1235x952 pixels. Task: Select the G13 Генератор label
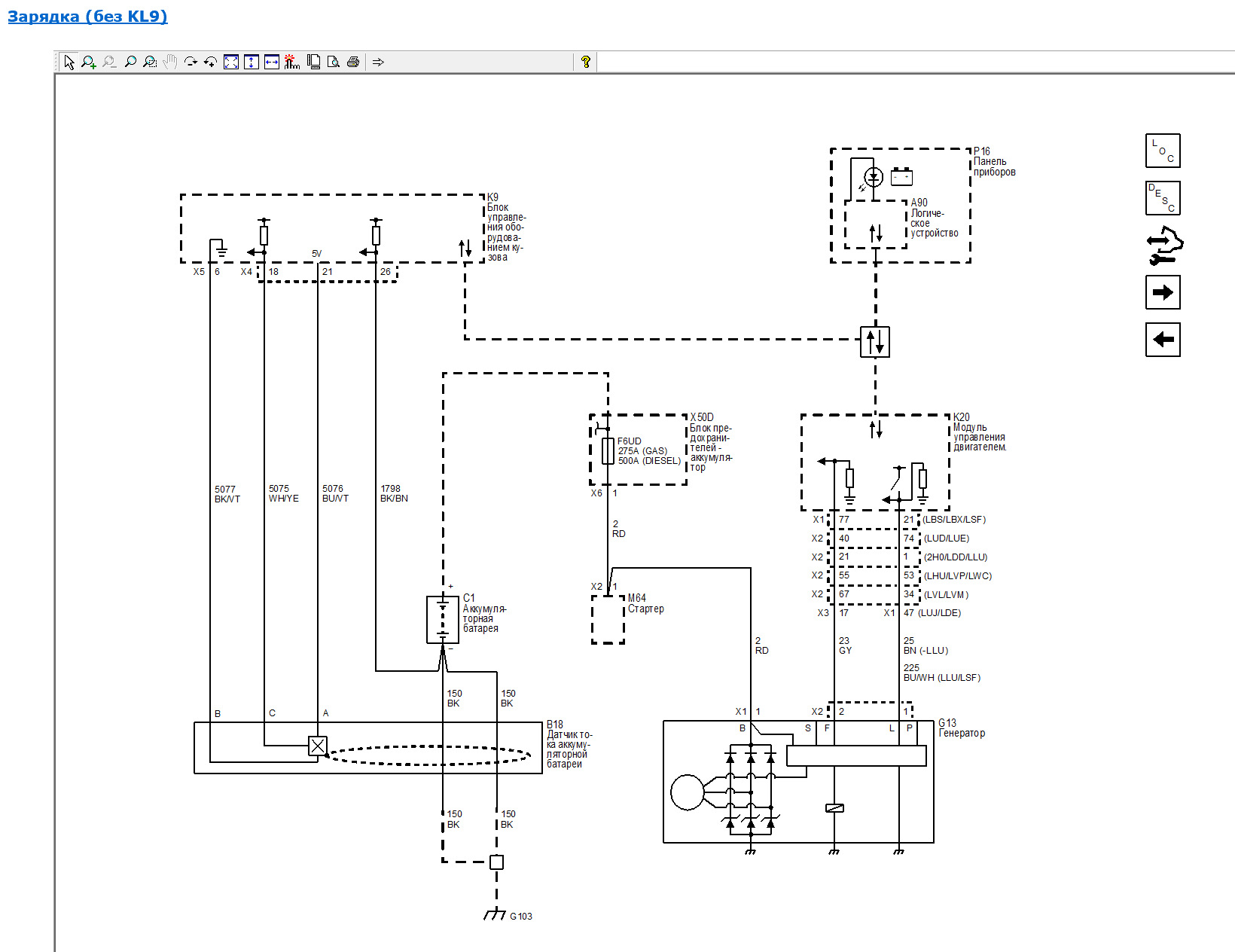(962, 728)
